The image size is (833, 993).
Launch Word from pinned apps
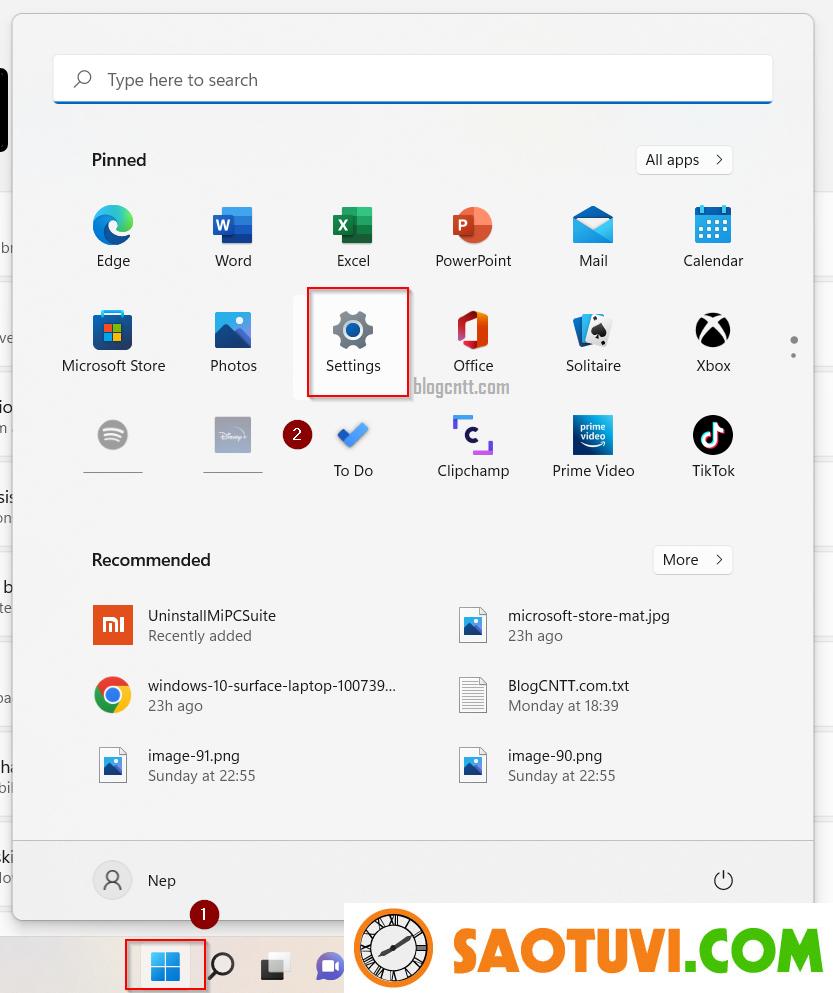(233, 237)
